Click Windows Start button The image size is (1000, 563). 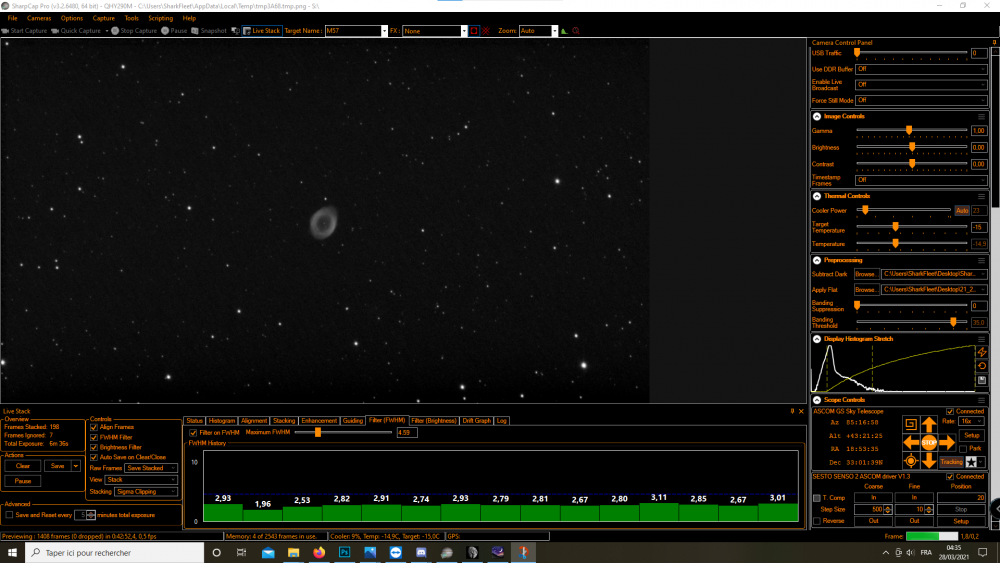click(x=12, y=553)
